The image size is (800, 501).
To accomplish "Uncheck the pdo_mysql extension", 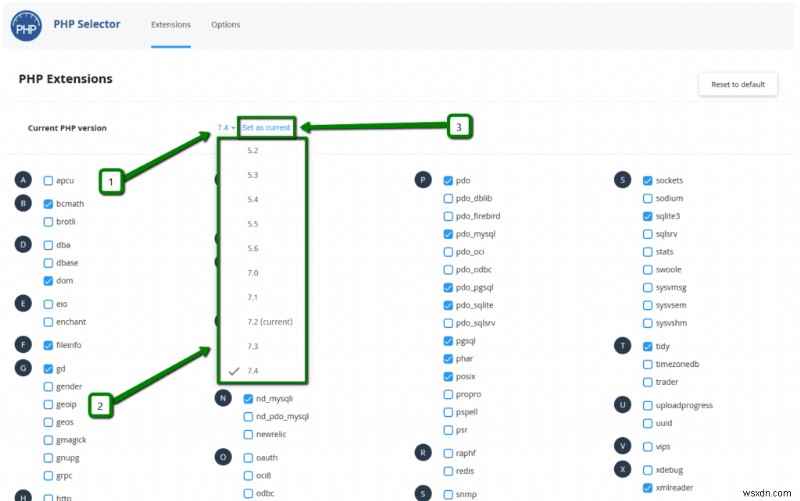I will click(x=448, y=234).
